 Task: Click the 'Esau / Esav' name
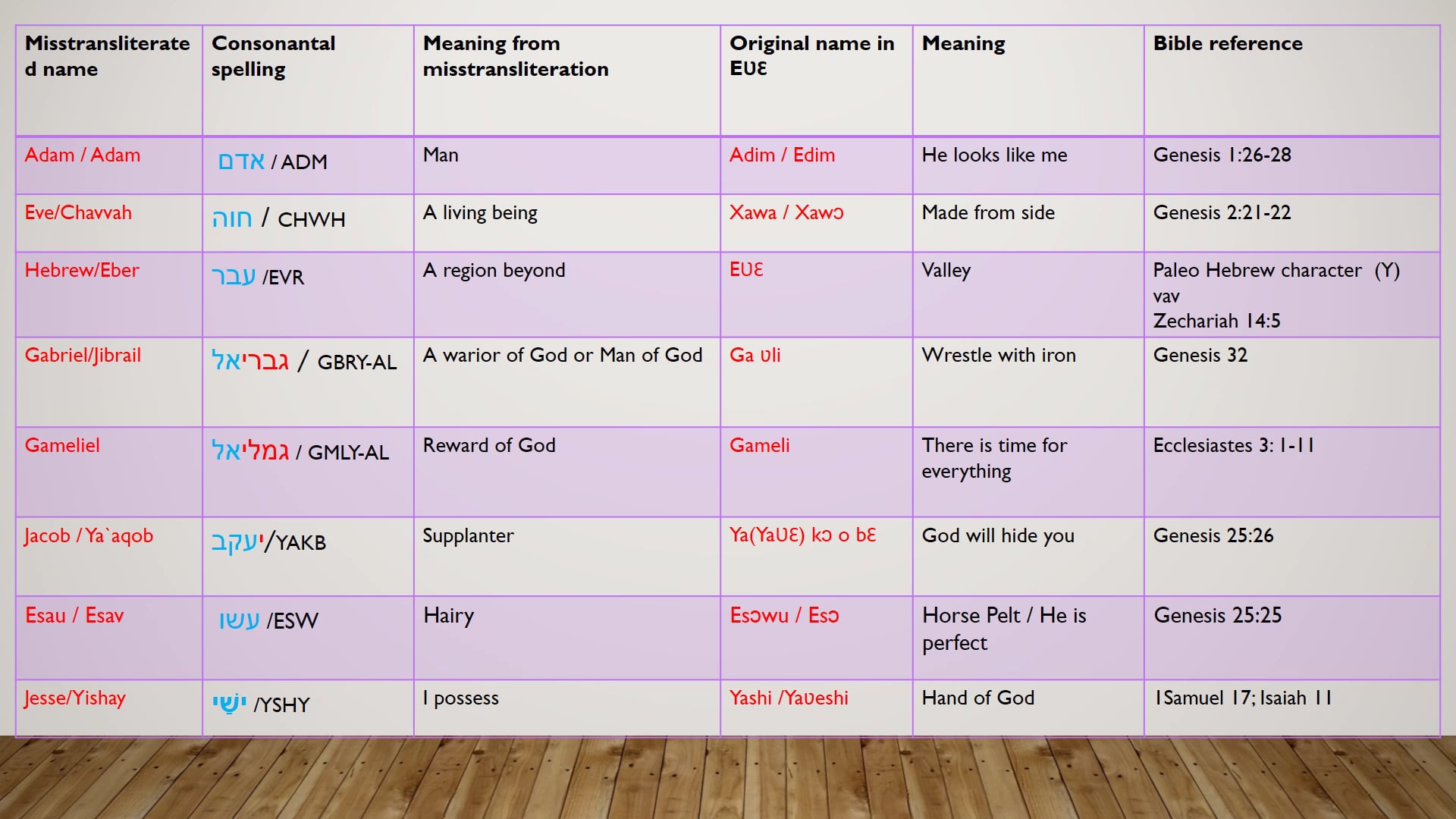(74, 616)
